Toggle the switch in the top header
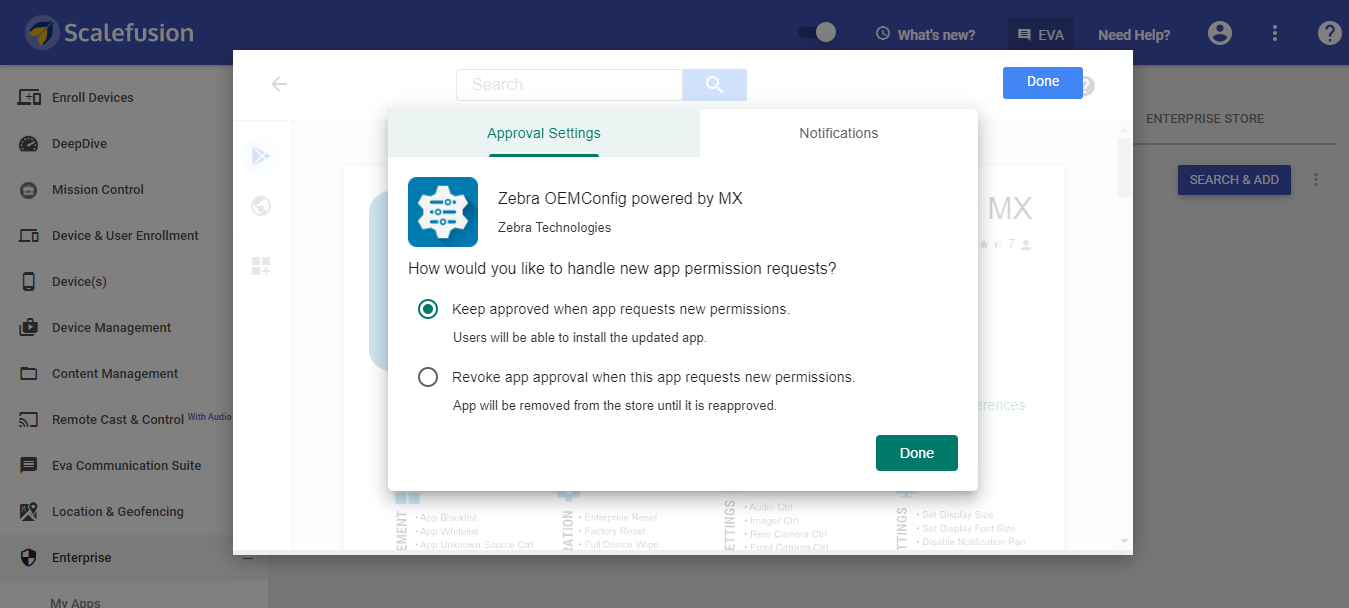Image resolution: width=1349 pixels, height=608 pixels. tap(817, 33)
